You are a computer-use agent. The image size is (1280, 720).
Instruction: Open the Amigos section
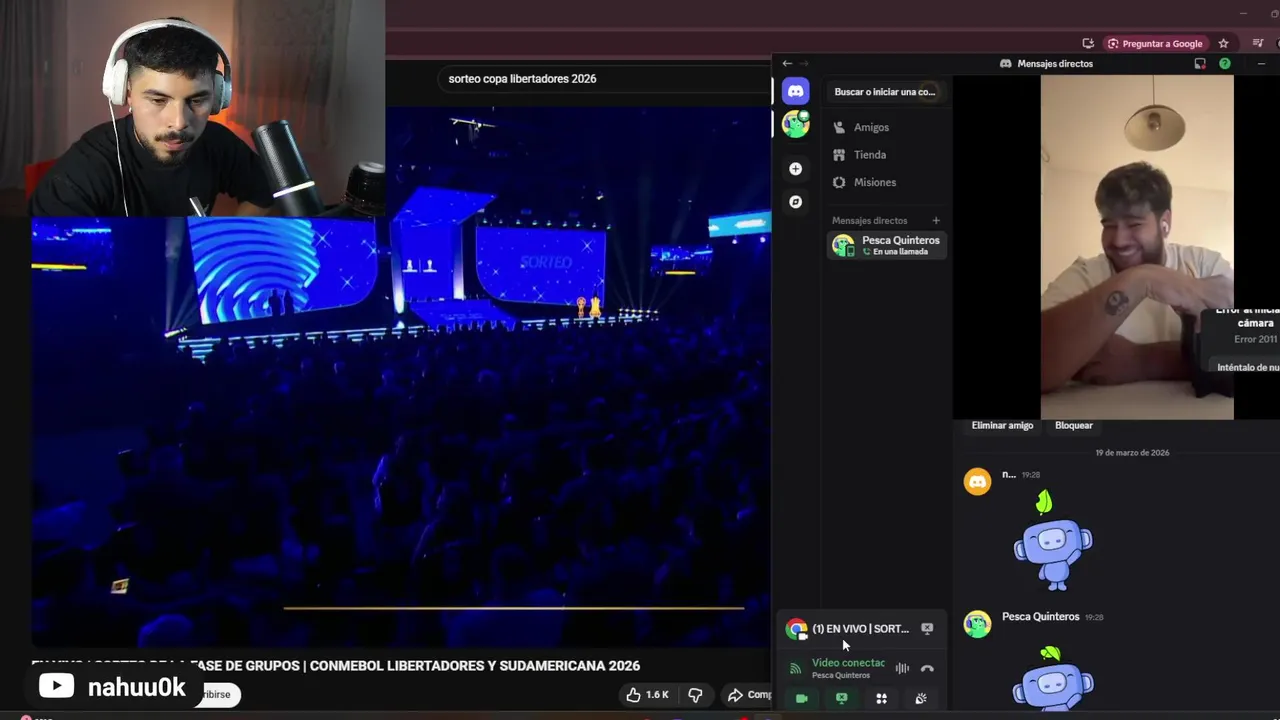886,127
